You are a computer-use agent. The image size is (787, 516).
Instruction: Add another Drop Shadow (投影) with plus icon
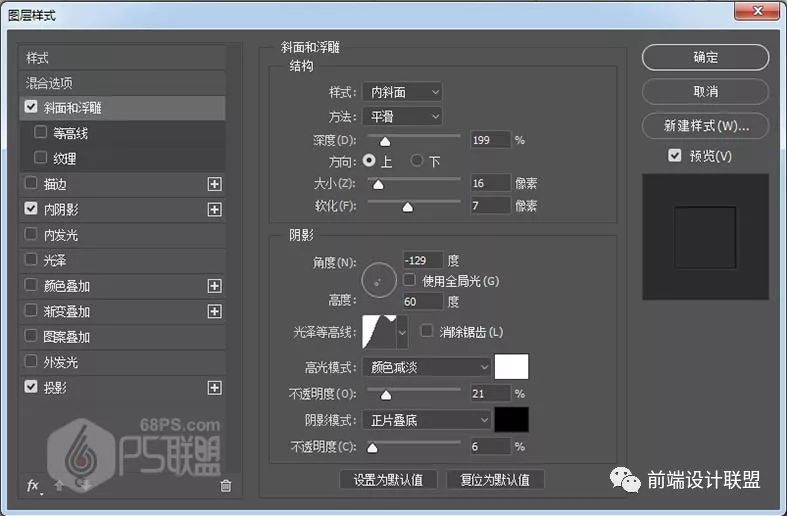tap(214, 388)
